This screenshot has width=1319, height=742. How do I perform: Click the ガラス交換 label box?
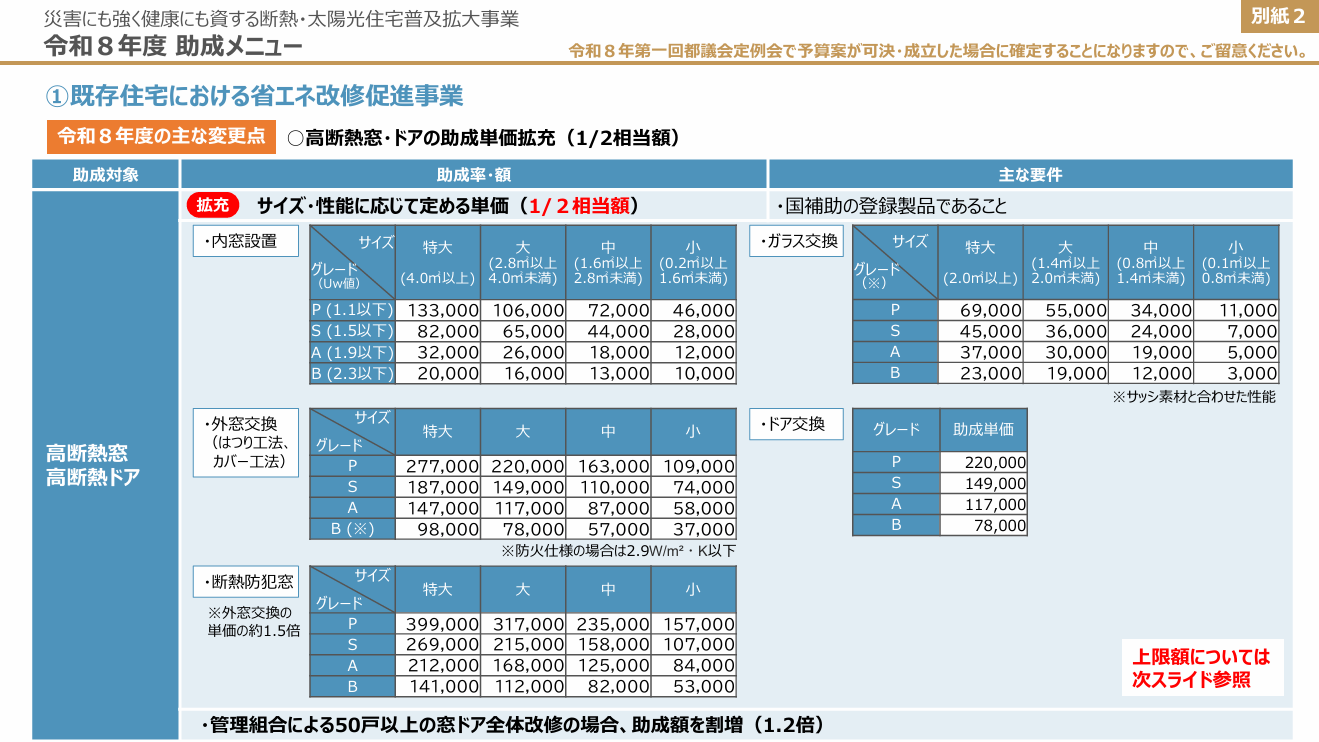coord(796,240)
